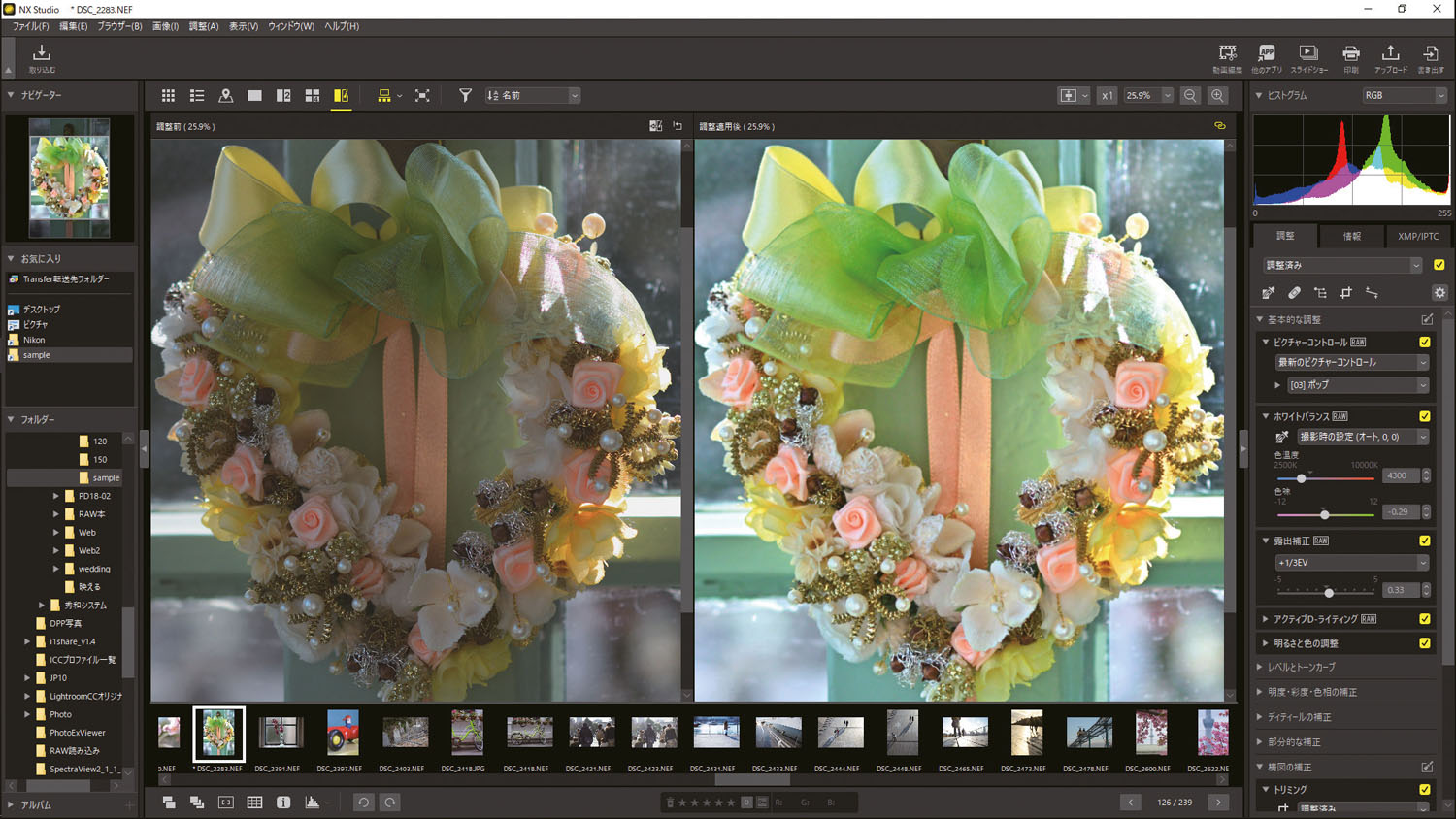Switch to thumbnail grid view

point(168,95)
